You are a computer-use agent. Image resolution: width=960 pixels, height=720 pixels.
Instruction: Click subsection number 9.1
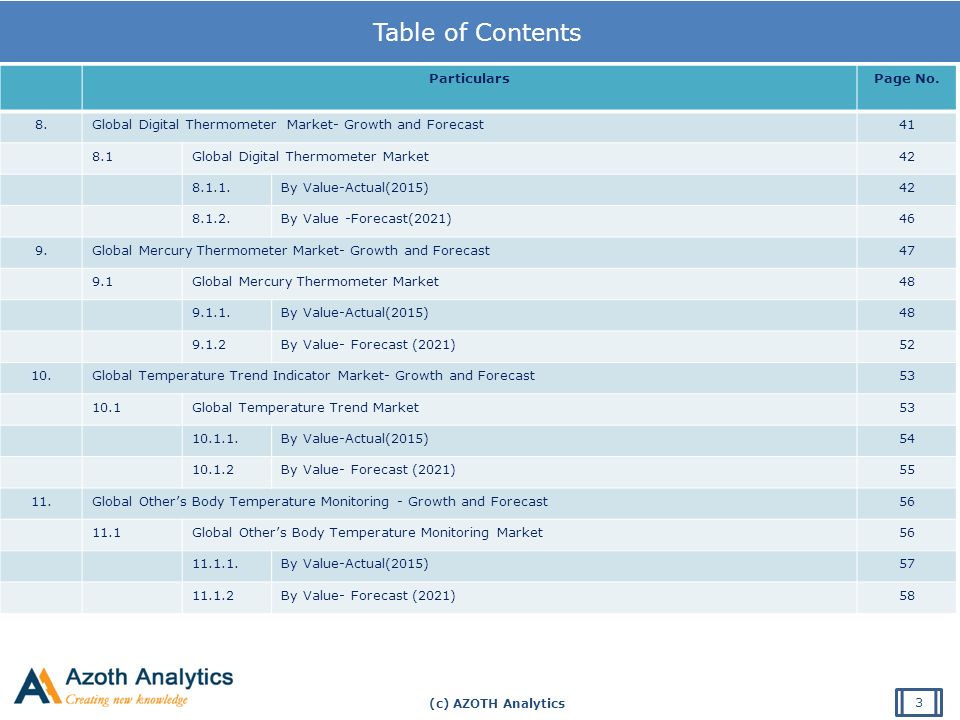point(102,282)
